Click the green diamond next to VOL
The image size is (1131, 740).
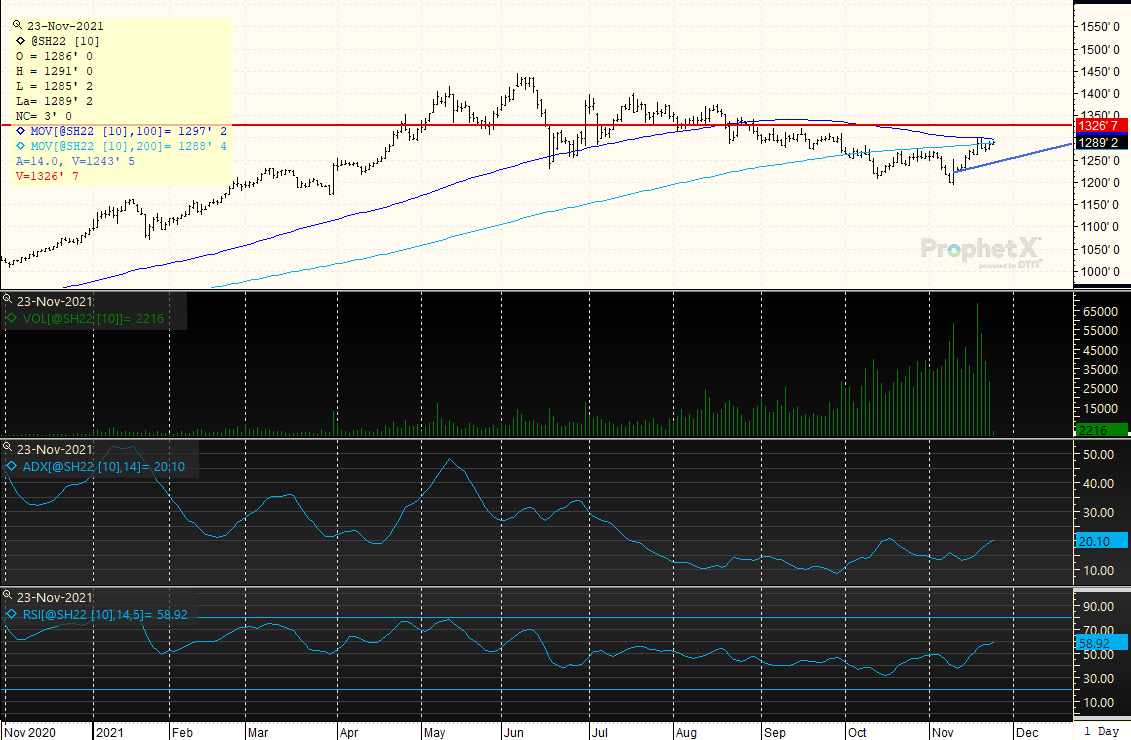coord(12,319)
